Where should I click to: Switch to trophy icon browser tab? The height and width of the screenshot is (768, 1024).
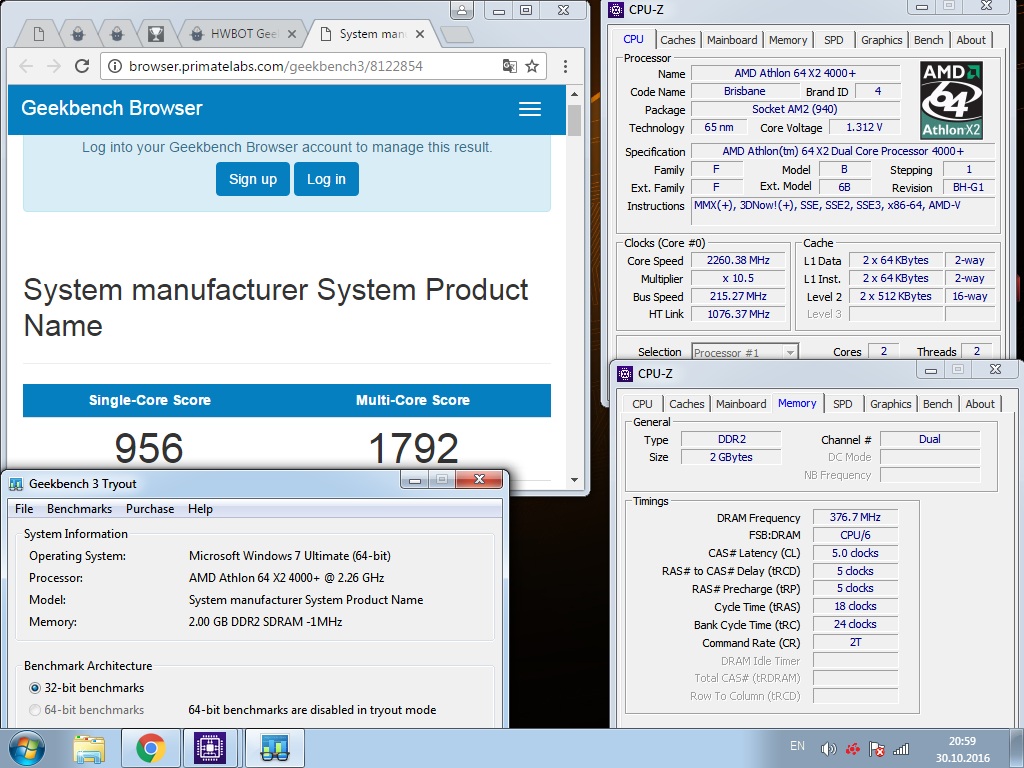(x=155, y=34)
